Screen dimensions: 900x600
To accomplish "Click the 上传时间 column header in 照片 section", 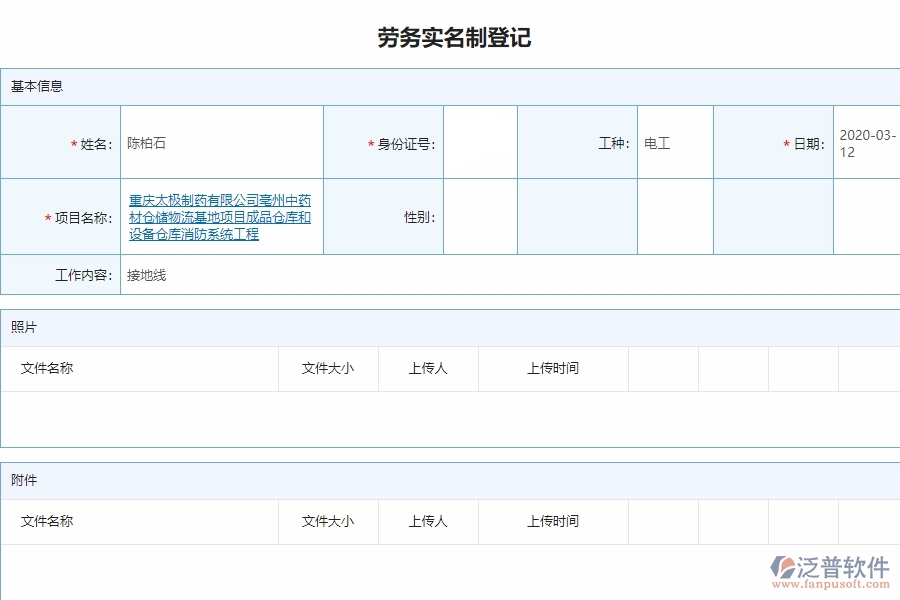I will [553, 368].
